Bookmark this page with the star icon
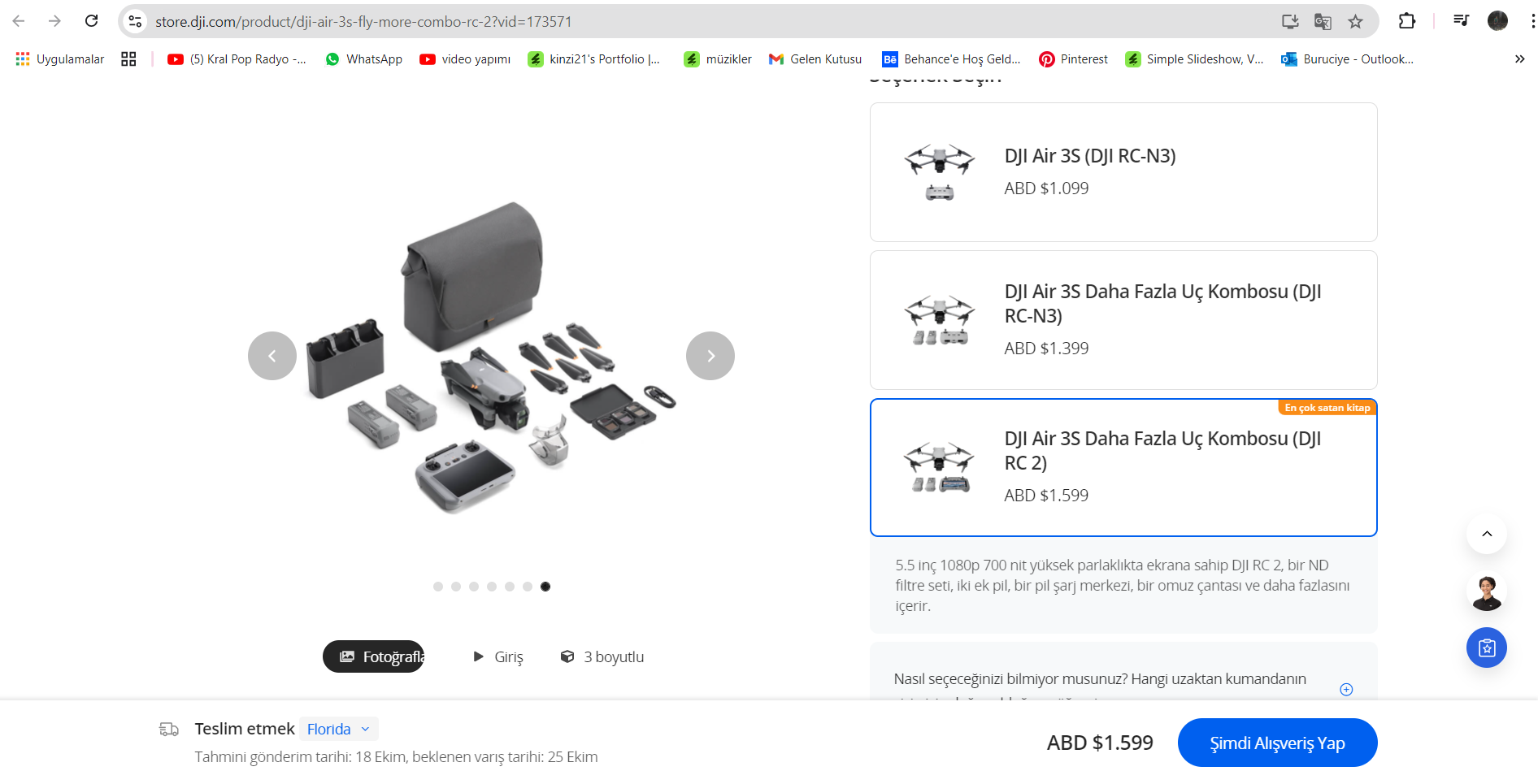Image resolution: width=1538 pixels, height=784 pixels. [x=1355, y=22]
